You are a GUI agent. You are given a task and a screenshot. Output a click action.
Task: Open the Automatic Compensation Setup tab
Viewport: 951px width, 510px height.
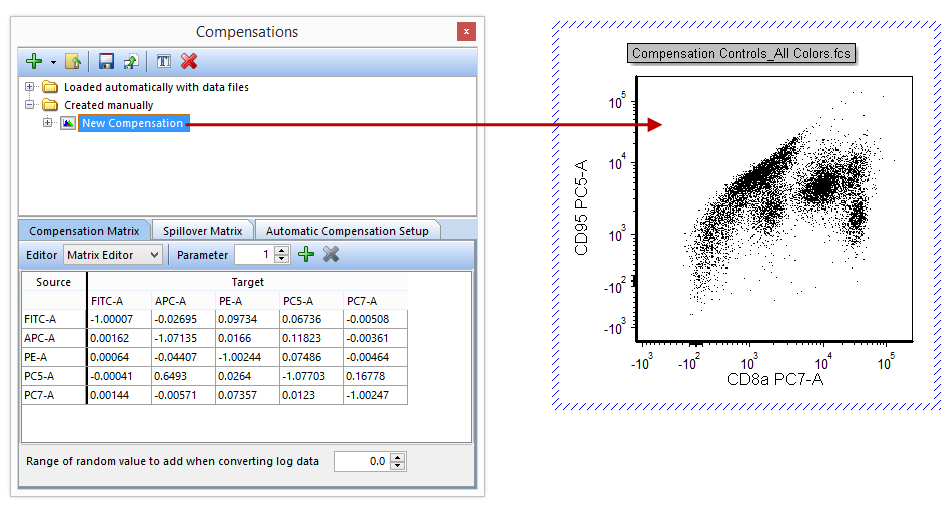click(346, 231)
